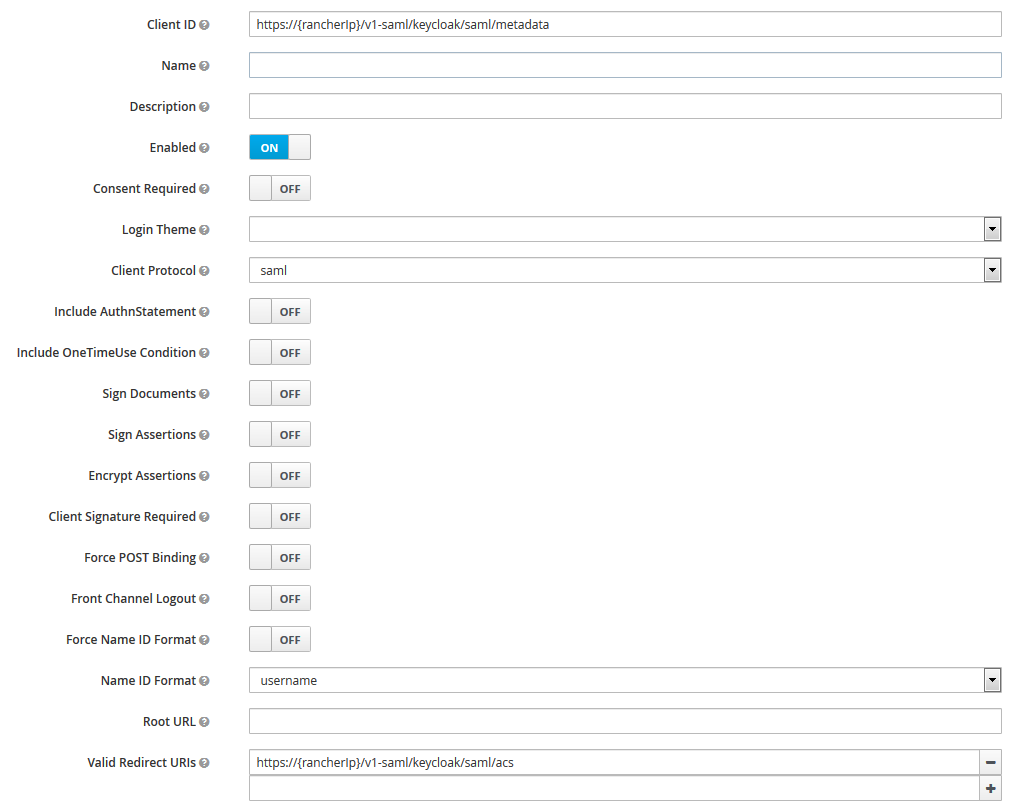Turn on Sign Assertions switch
Viewport: 1036px width, 804px height.
279,434
